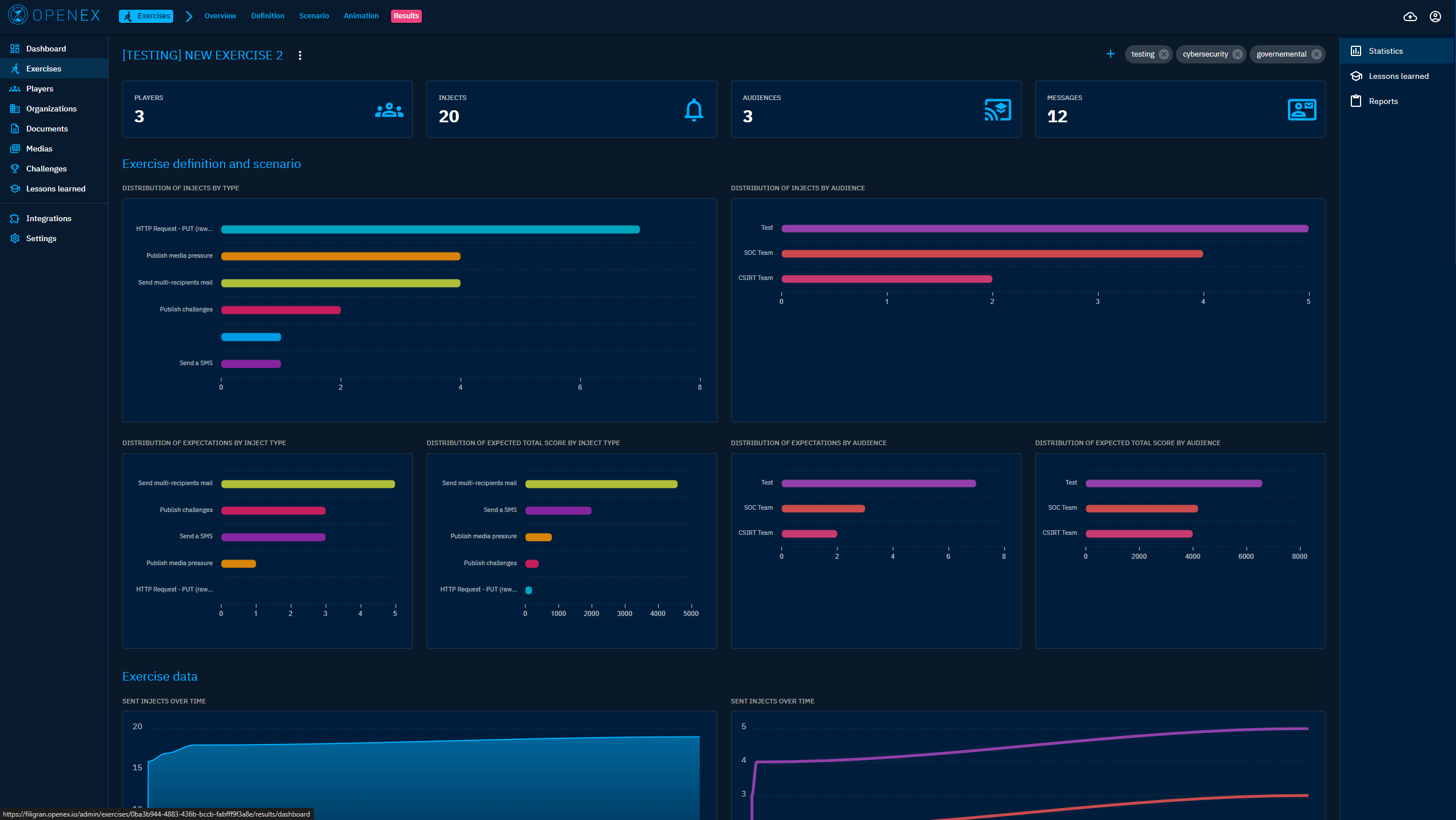Open the user account profile icon

(x=1435, y=17)
